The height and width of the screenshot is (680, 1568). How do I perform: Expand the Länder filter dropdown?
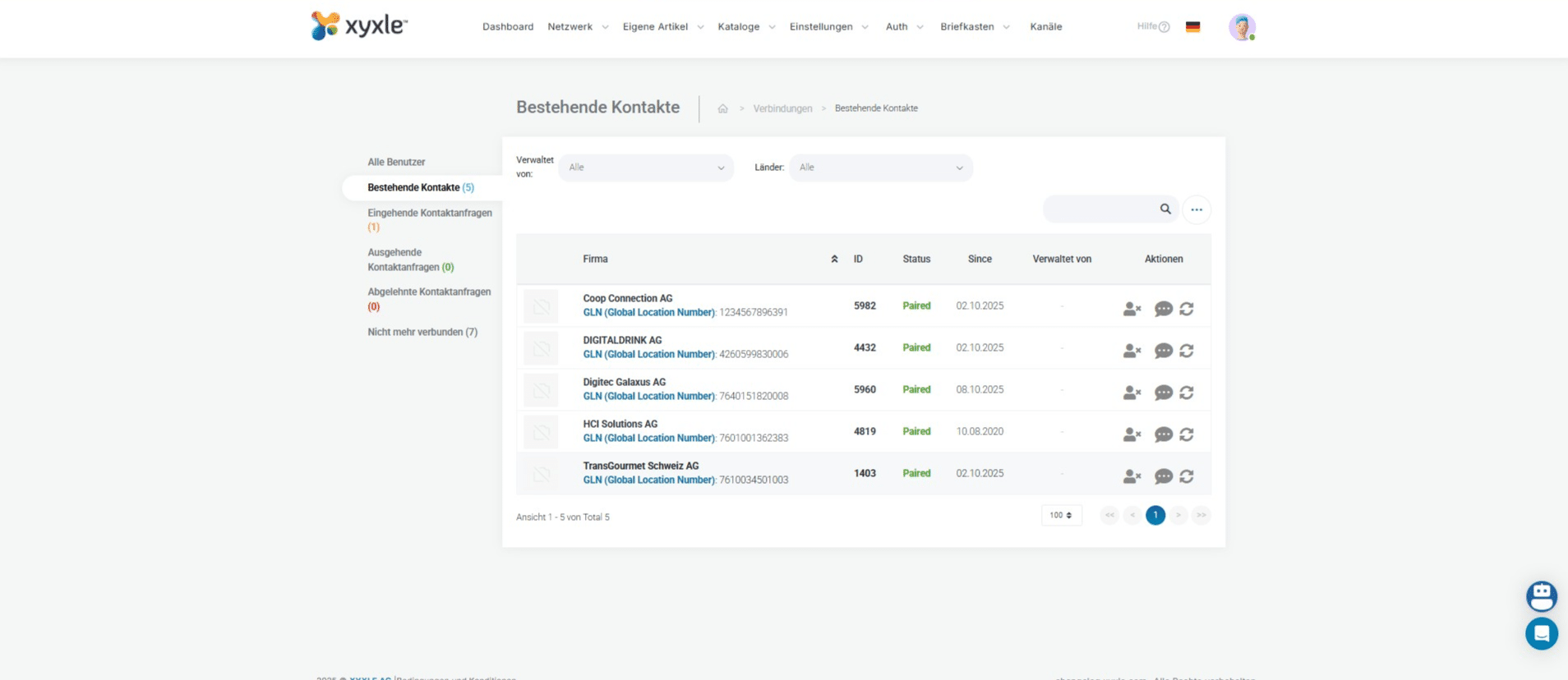click(x=880, y=168)
